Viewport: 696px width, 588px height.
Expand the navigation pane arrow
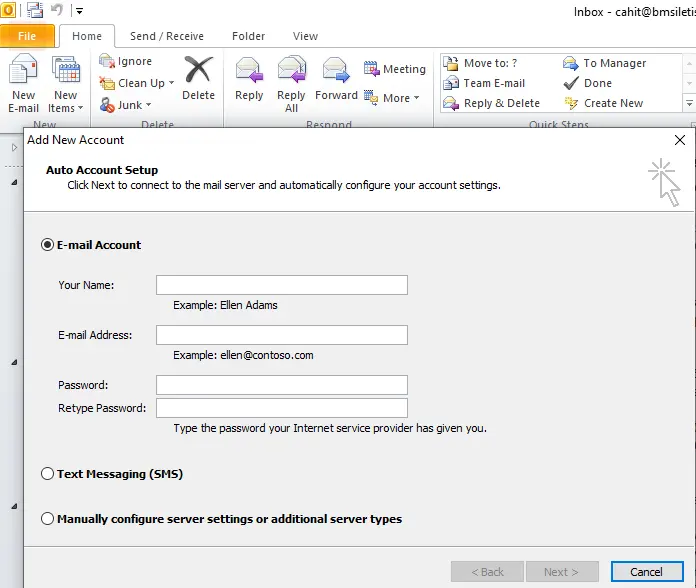pos(14,147)
